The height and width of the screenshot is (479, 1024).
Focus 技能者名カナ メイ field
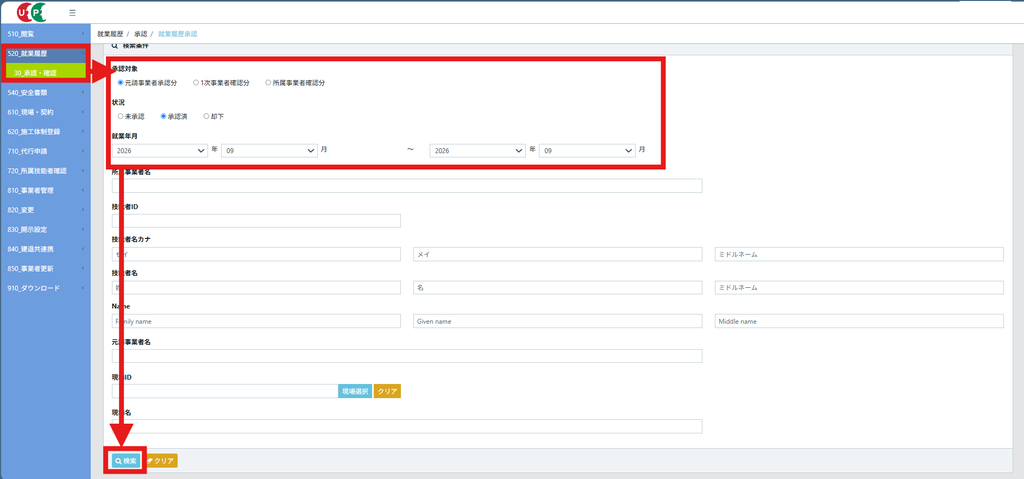(557, 254)
